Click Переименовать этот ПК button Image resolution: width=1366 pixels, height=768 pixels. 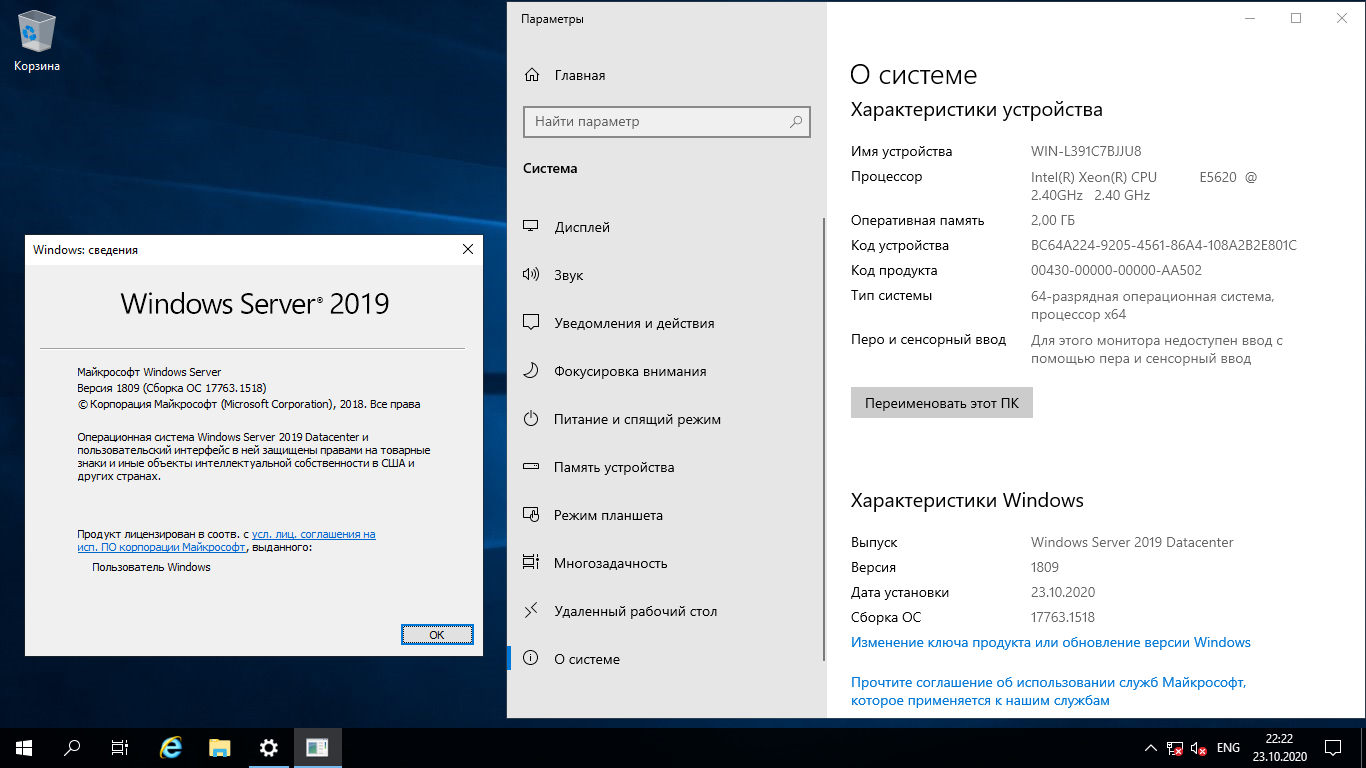(942, 403)
